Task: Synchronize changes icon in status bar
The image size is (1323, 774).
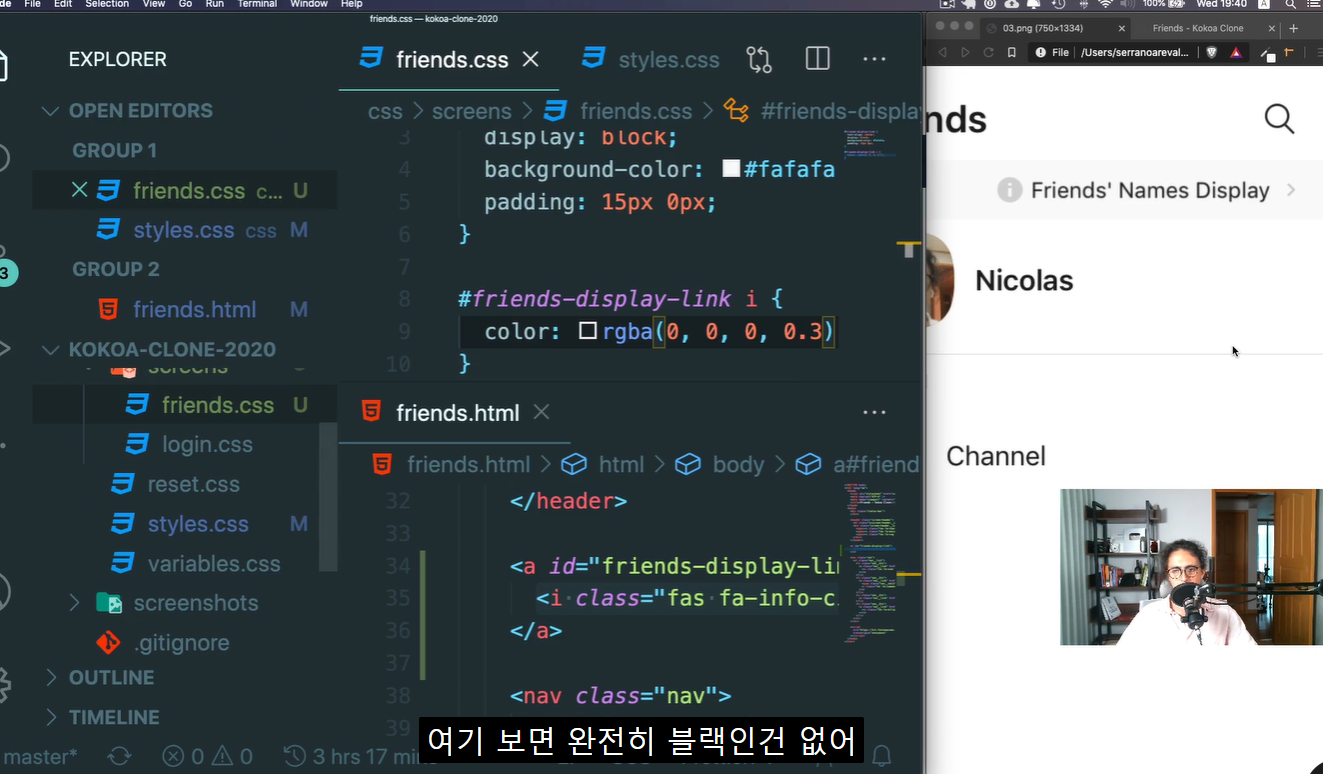Action: click(118, 757)
